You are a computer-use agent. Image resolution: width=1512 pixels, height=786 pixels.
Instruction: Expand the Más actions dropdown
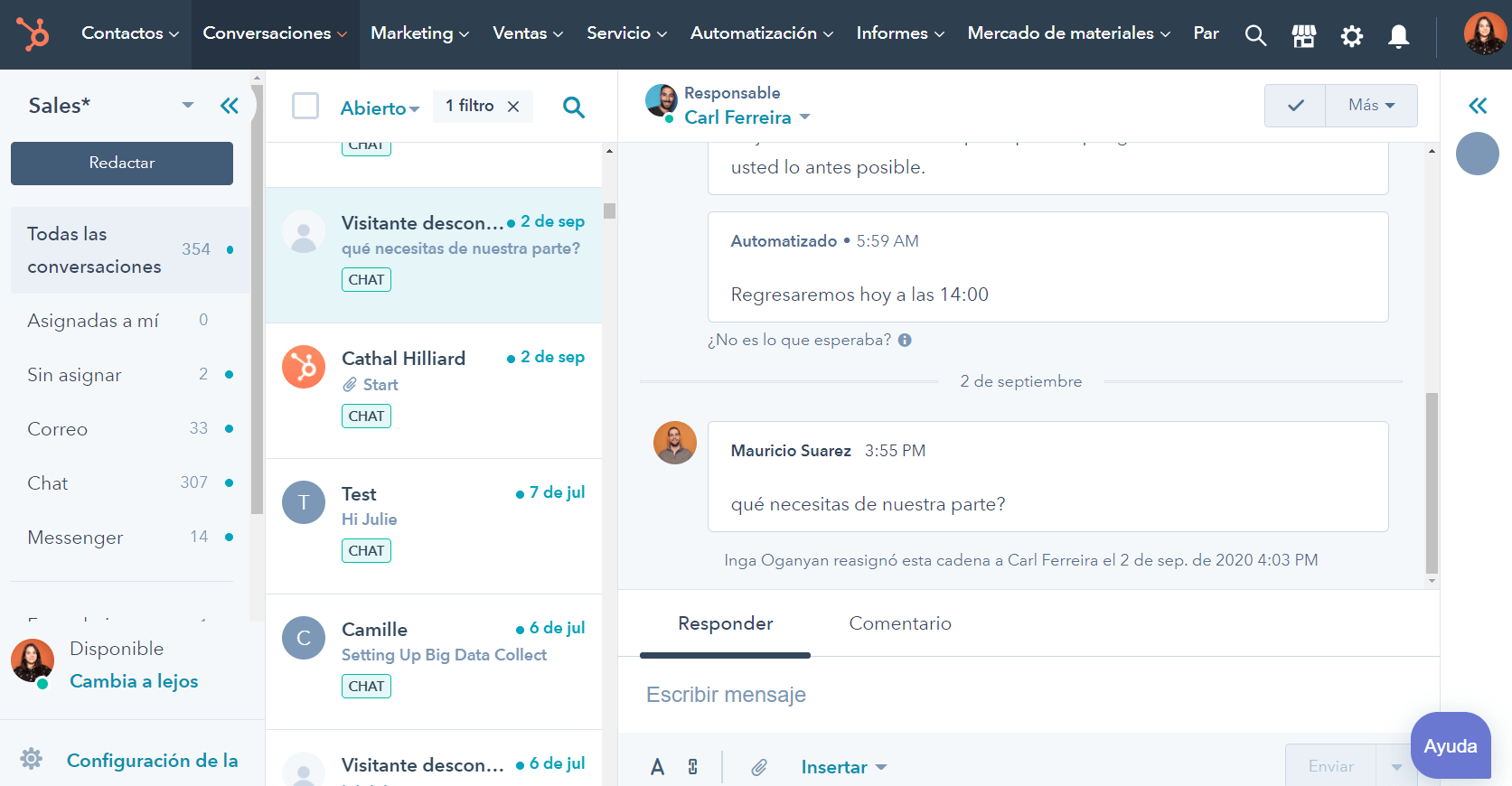[x=1370, y=106]
